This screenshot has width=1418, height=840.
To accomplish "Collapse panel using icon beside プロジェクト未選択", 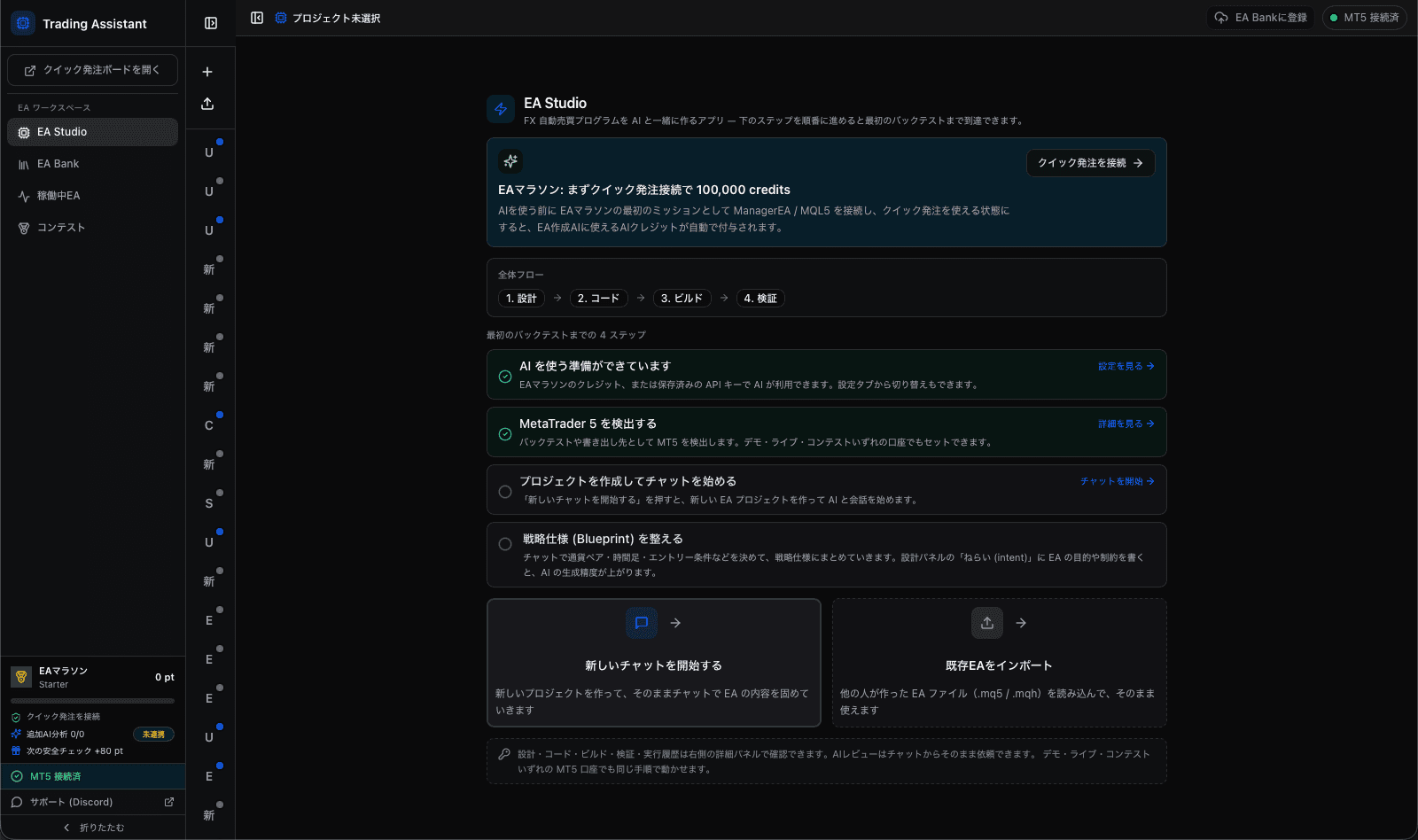I will [257, 18].
